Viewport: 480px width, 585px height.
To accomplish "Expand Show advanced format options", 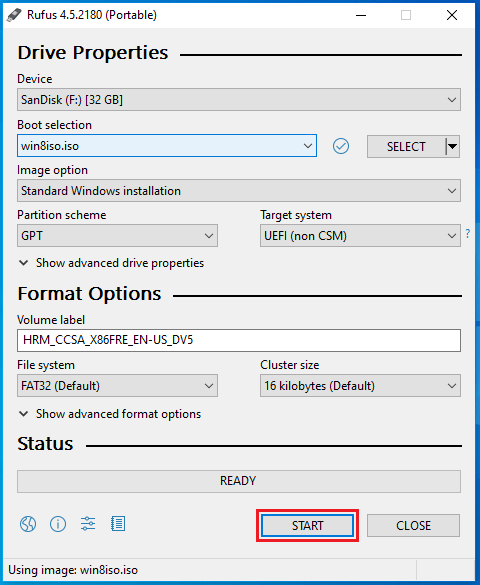I will (110, 414).
